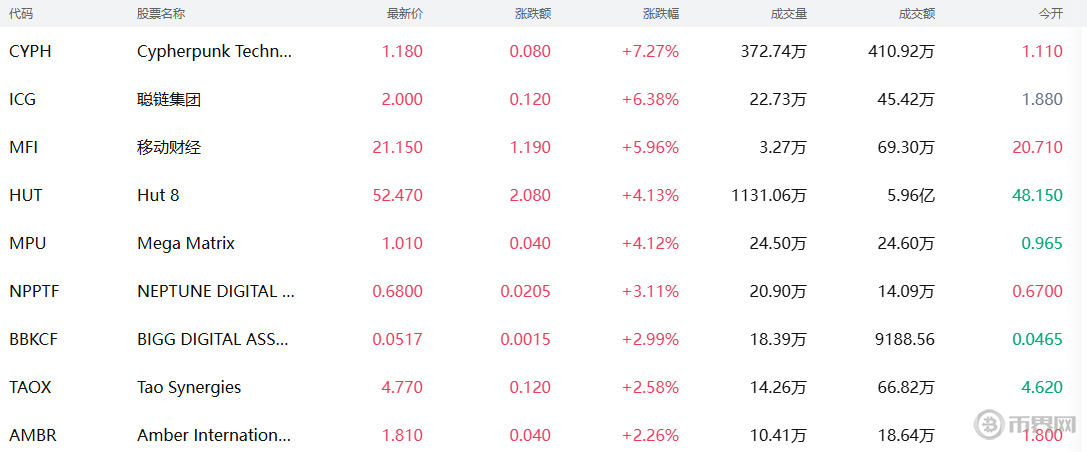Select the BBKCF ticker code
Image resolution: width=1087 pixels, height=452 pixels.
pyautogui.click(x=34, y=339)
